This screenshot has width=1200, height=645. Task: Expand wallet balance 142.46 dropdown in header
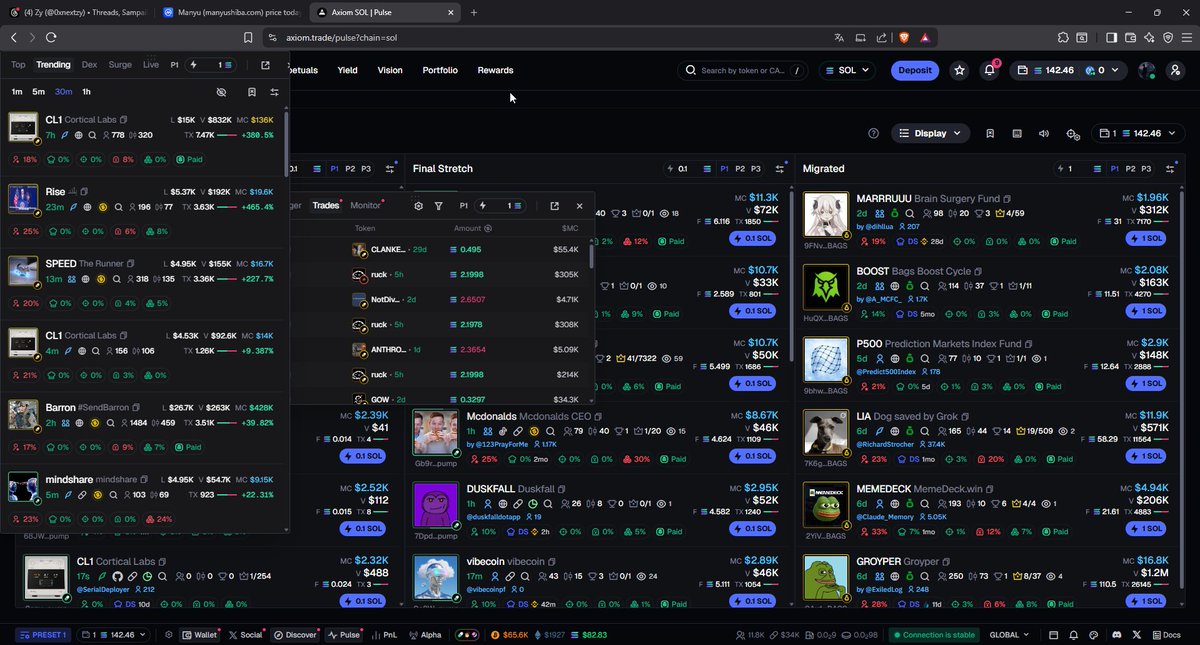1068,70
